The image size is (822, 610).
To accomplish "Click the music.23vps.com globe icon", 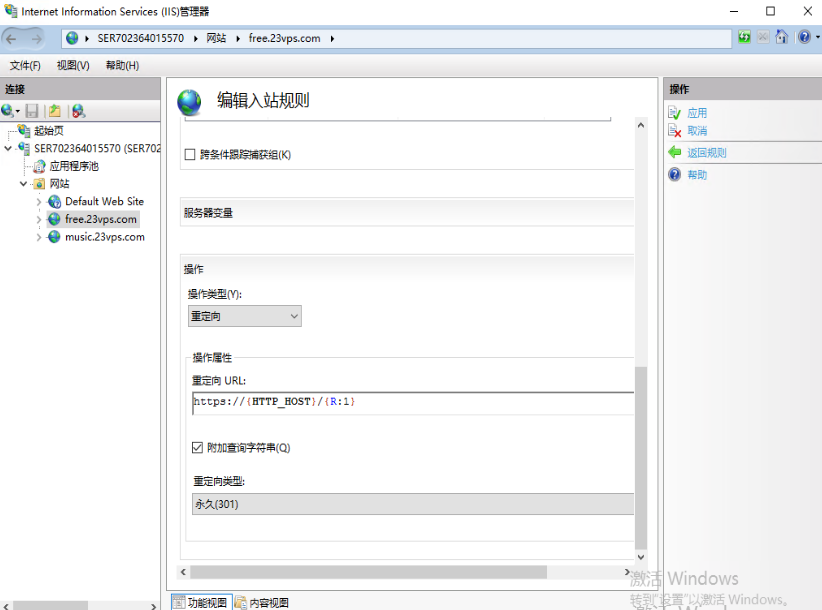I will 55,237.
